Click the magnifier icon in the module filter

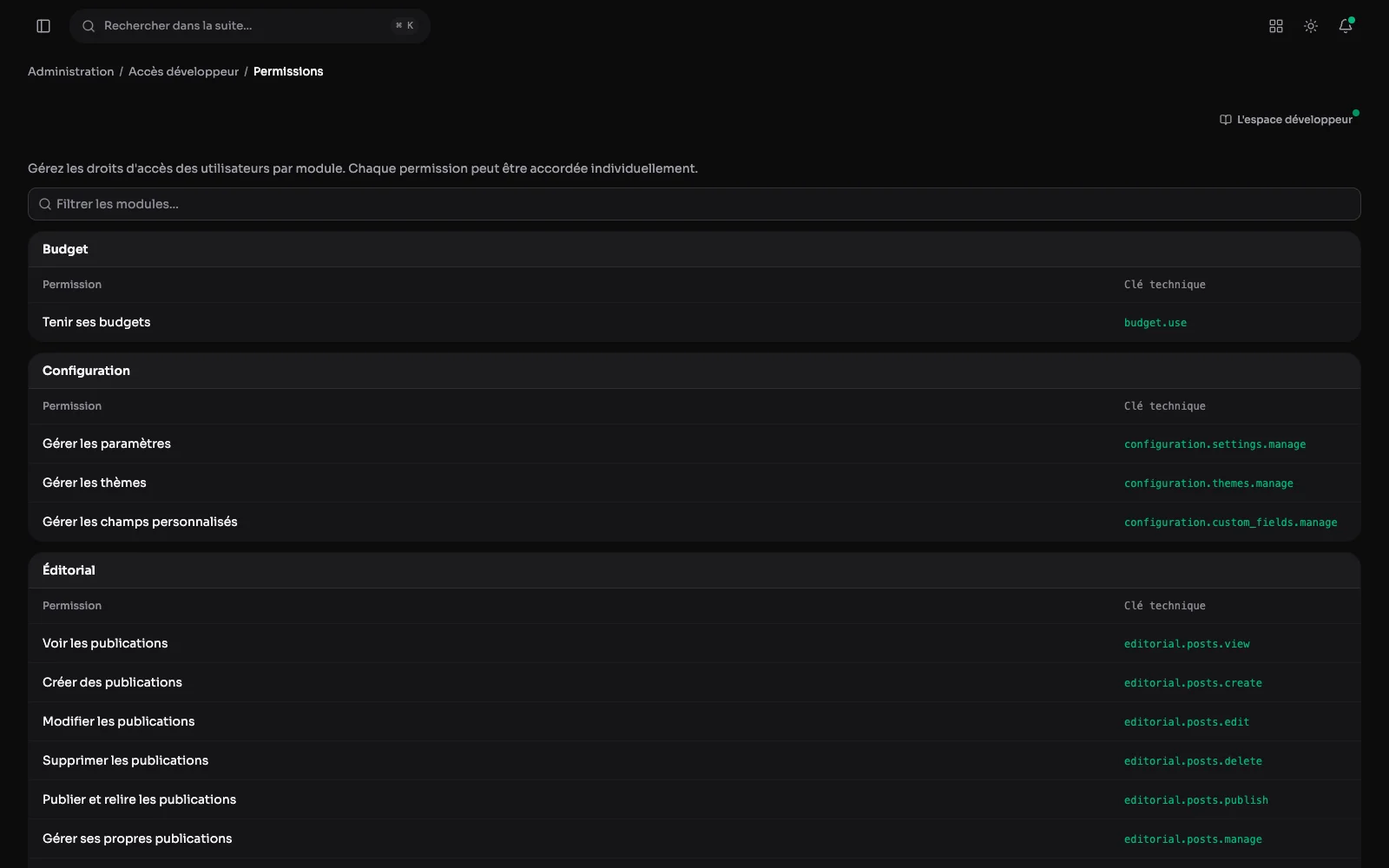click(45, 204)
